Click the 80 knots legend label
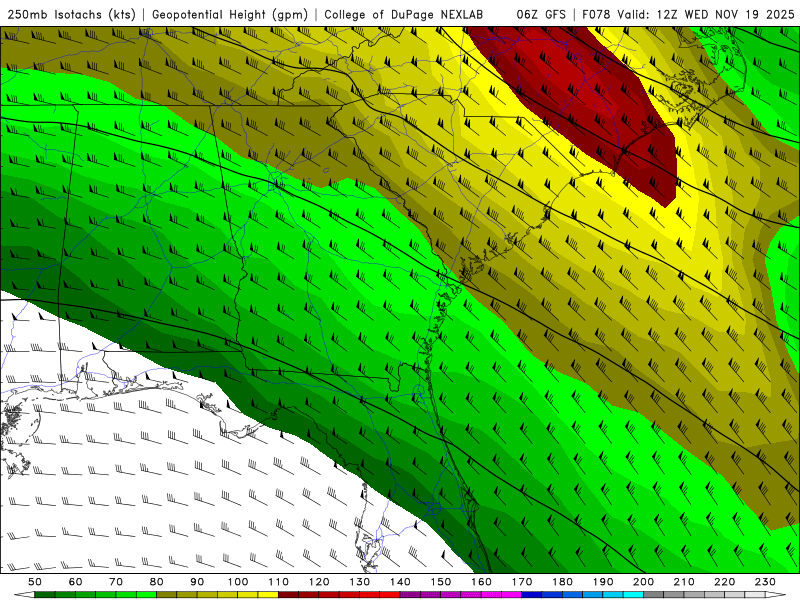Screen dimensions: 800x600 click(x=157, y=582)
